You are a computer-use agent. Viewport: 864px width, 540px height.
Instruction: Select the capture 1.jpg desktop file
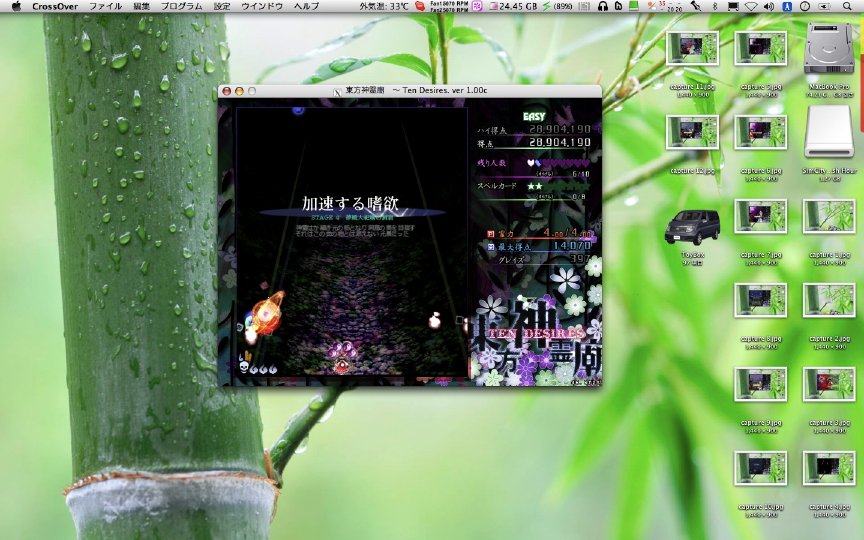pos(829,217)
